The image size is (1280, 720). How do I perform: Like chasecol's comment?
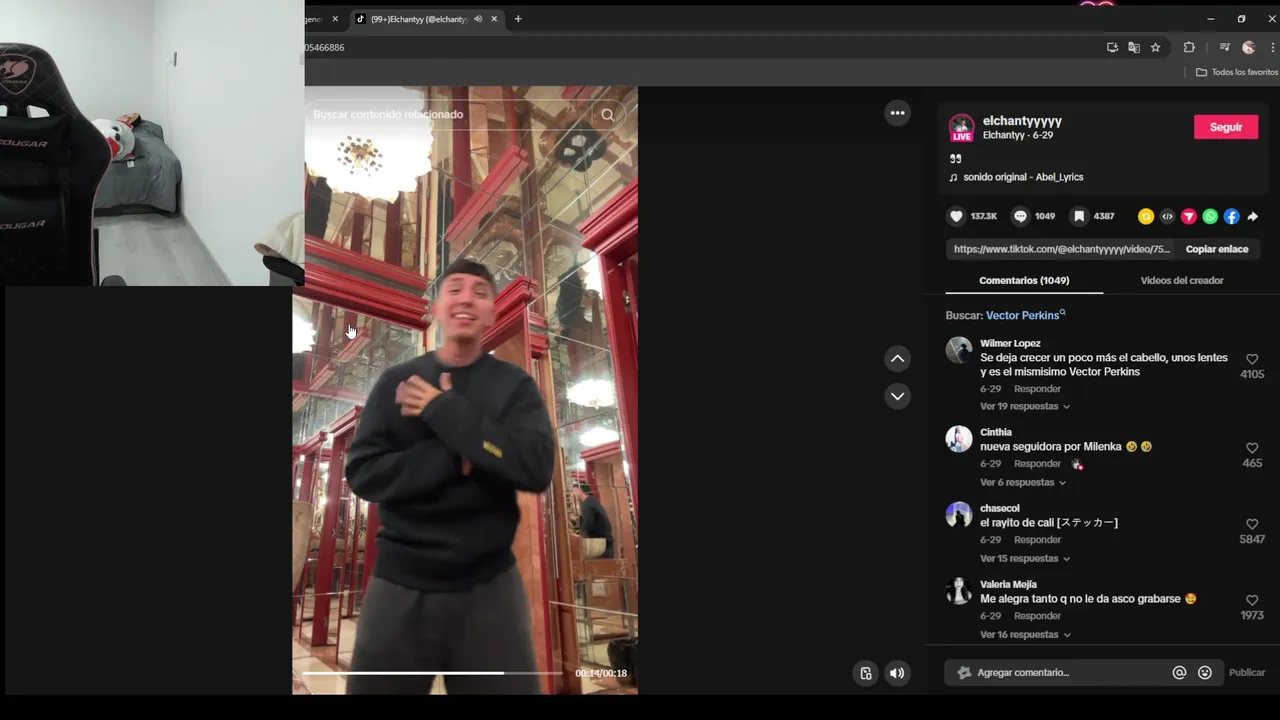point(1252,524)
